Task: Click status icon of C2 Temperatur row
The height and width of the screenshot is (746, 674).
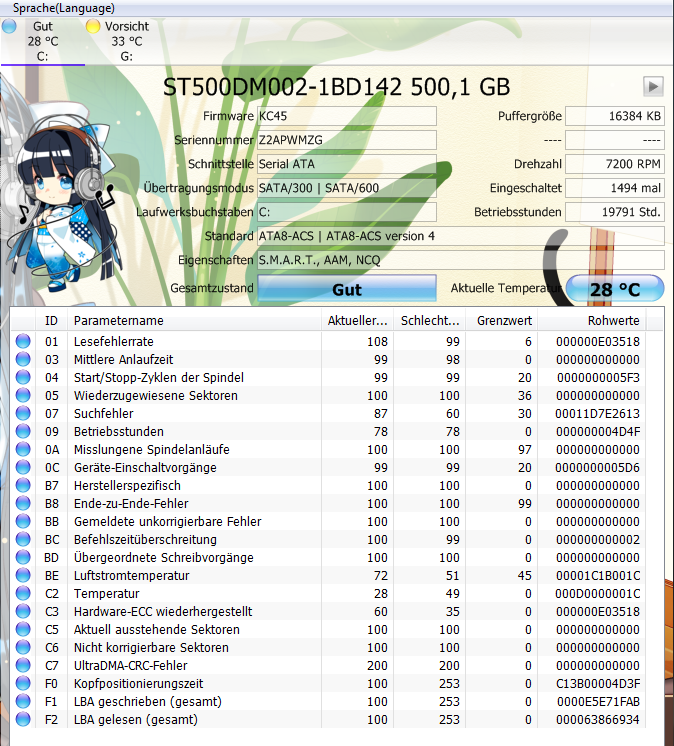Action: (23, 593)
